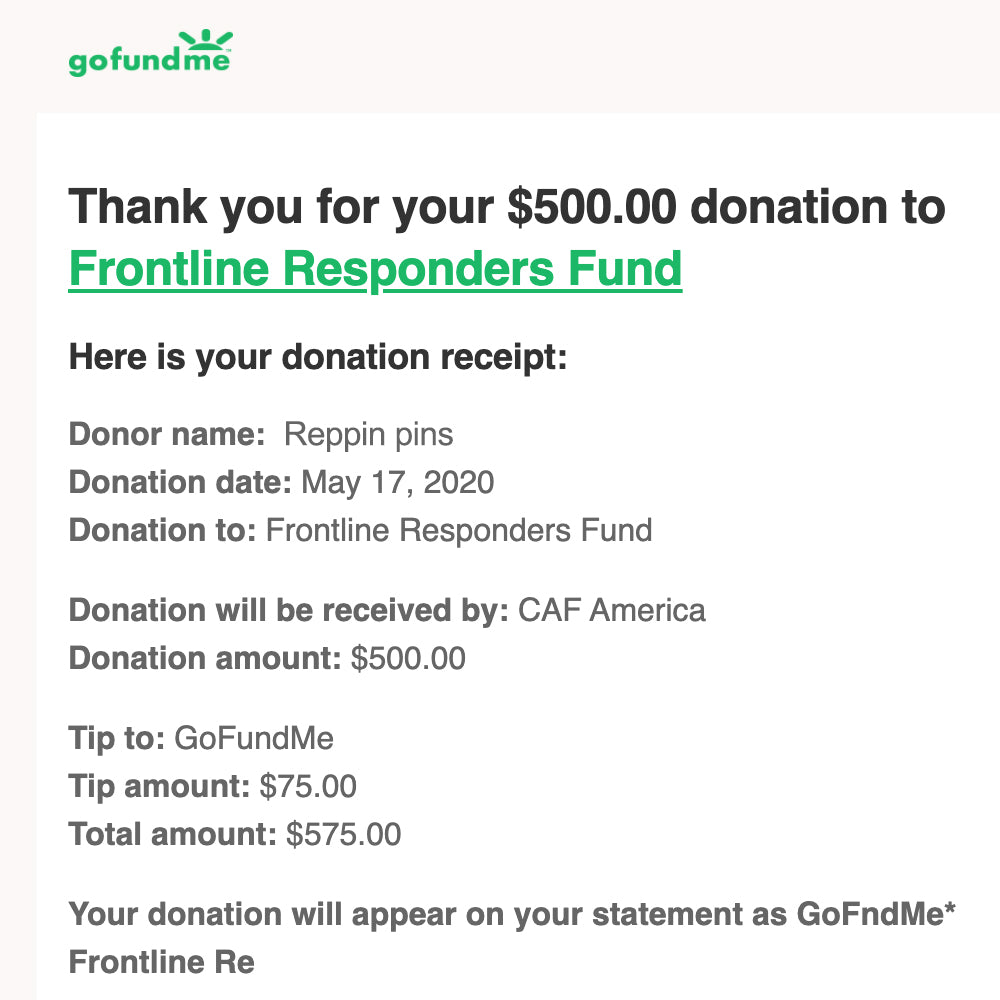Click the 'Donation will be received by:' label
Viewport: 1000px width, 1000px height.
[x=289, y=610]
